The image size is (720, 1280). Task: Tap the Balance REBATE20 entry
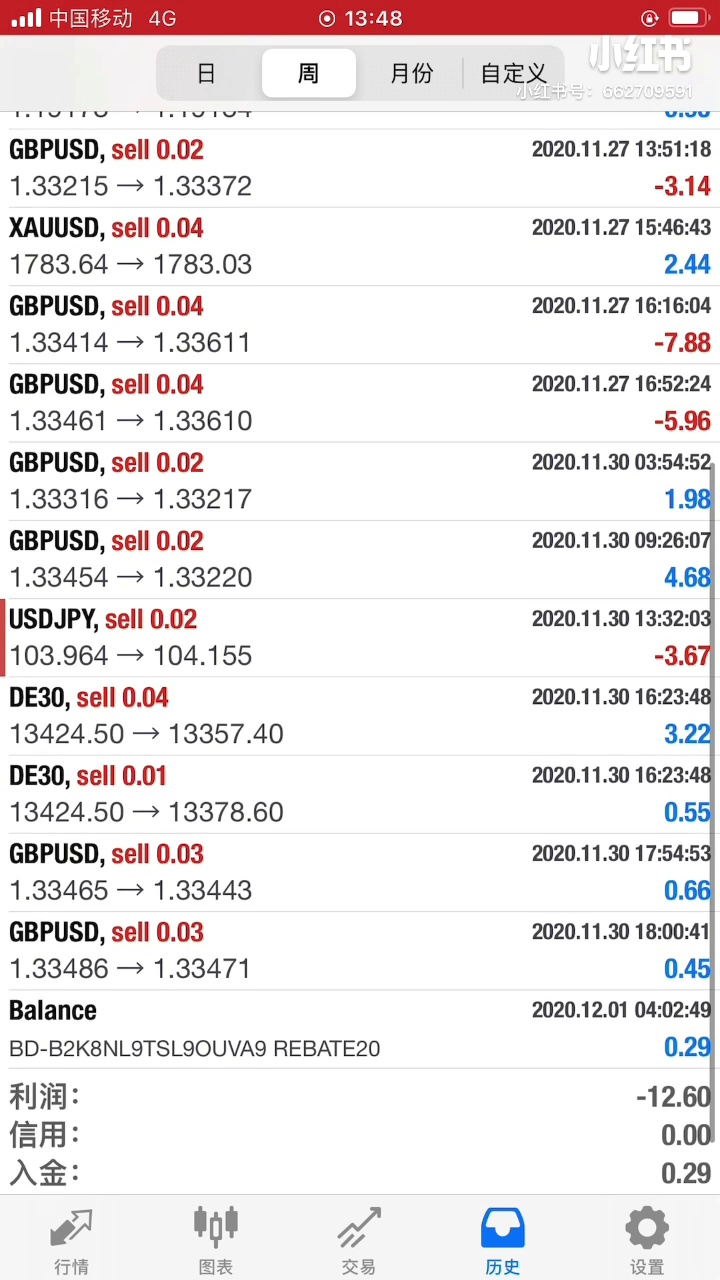tap(360, 1029)
